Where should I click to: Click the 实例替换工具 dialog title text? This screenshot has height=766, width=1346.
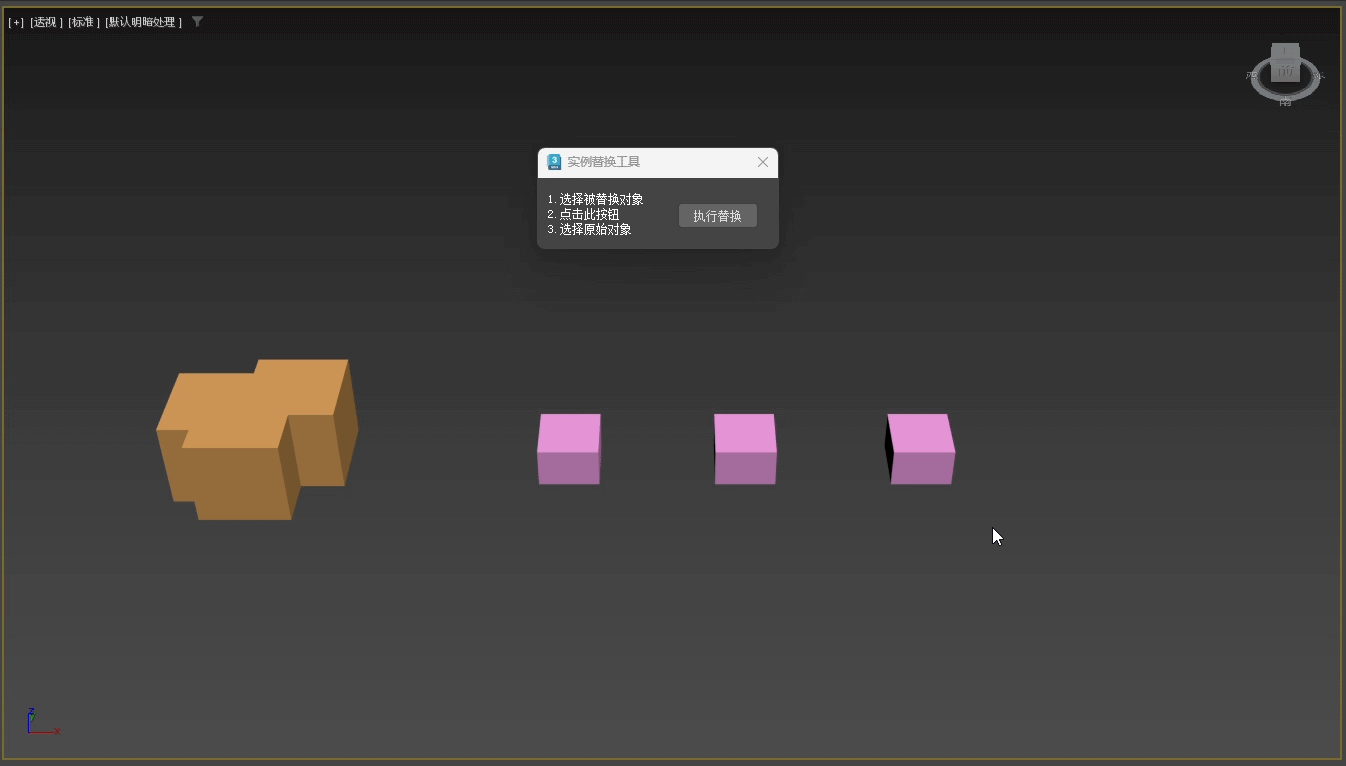click(x=603, y=162)
